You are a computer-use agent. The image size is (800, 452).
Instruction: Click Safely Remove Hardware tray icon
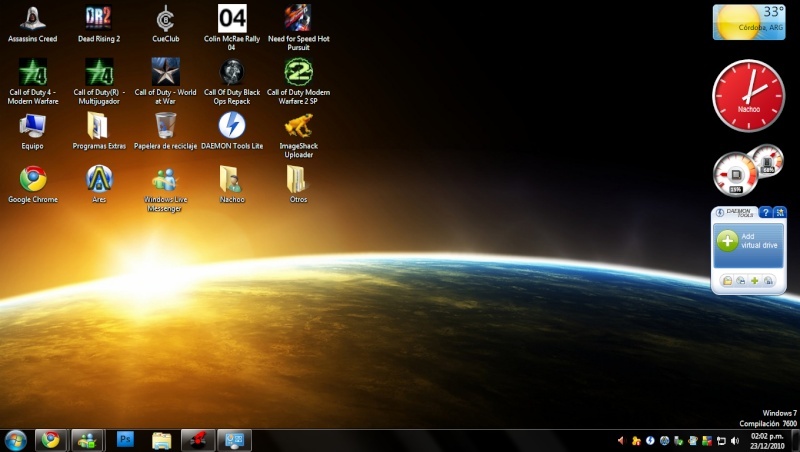679,440
